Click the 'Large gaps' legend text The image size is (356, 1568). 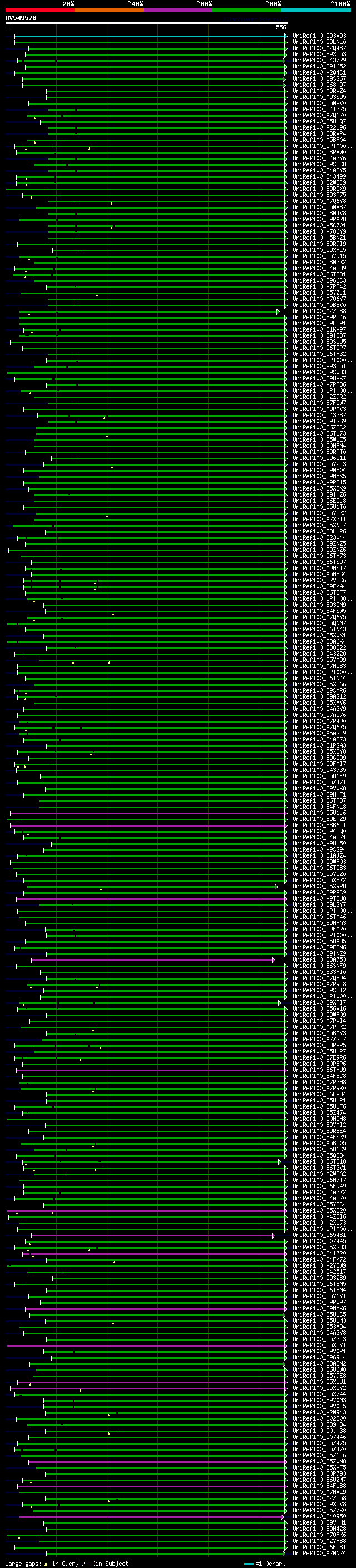[x=24, y=1564]
